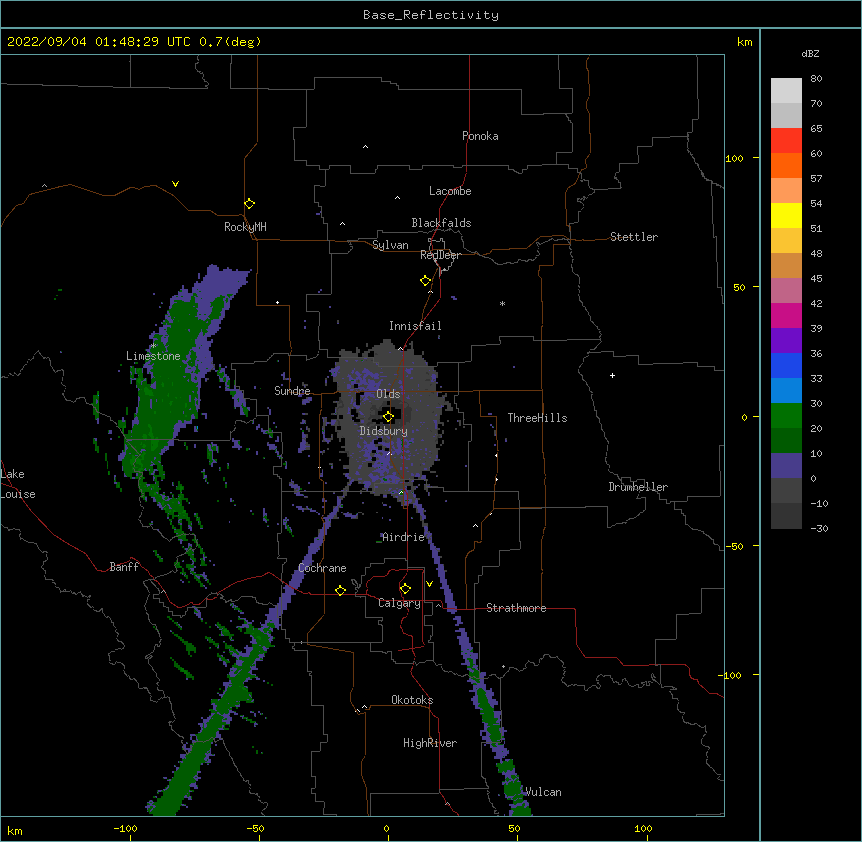862x842 pixels.
Task: Click the blue swatch at 36 dBZ
Action: [x=786, y=365]
